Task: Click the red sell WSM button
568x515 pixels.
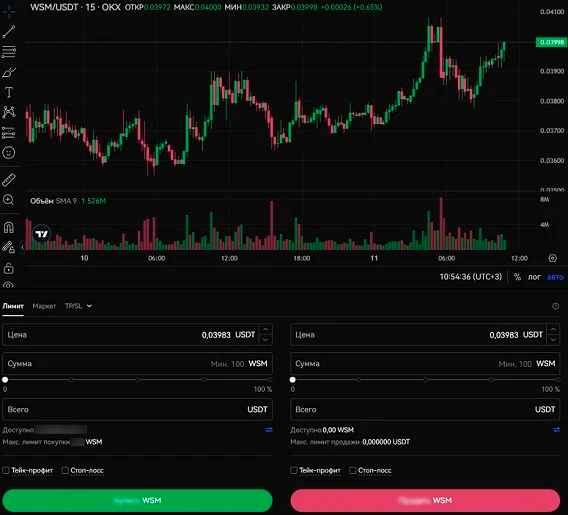Action: click(x=425, y=500)
